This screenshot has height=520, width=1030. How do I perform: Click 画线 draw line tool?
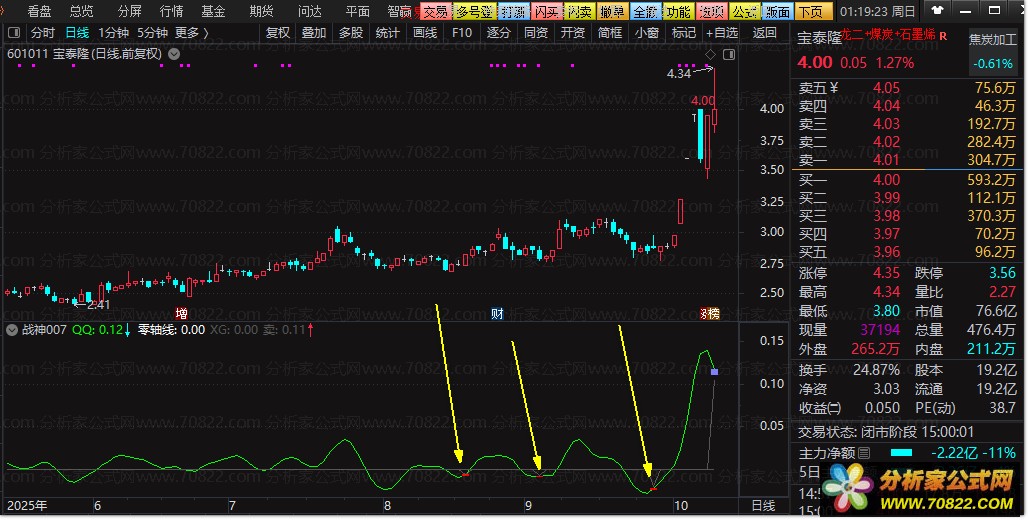click(425, 32)
